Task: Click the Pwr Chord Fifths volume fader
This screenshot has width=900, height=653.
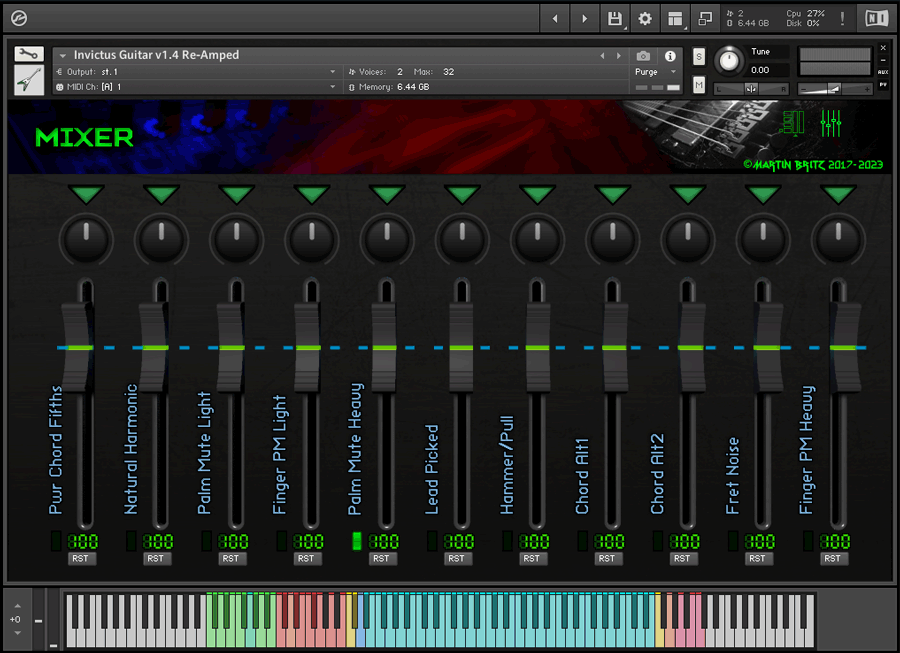Action: pyautogui.click(x=78, y=348)
